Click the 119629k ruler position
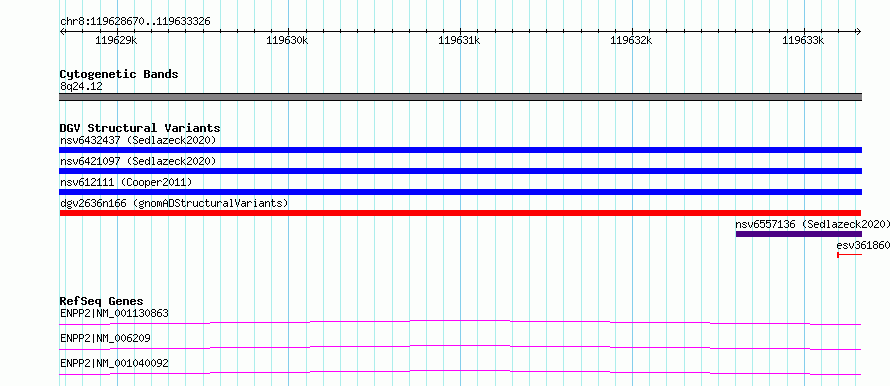The width and height of the screenshot is (890, 386). (116, 40)
